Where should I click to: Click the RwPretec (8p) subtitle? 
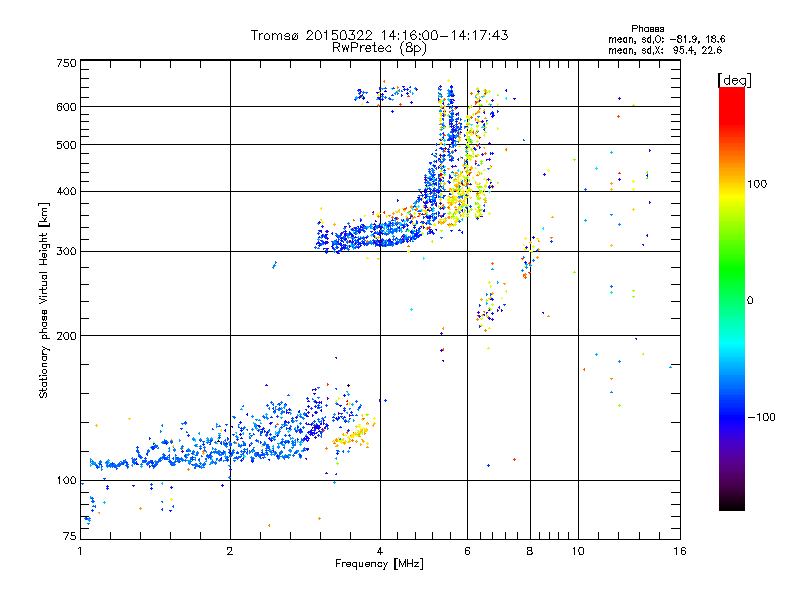coord(379,48)
